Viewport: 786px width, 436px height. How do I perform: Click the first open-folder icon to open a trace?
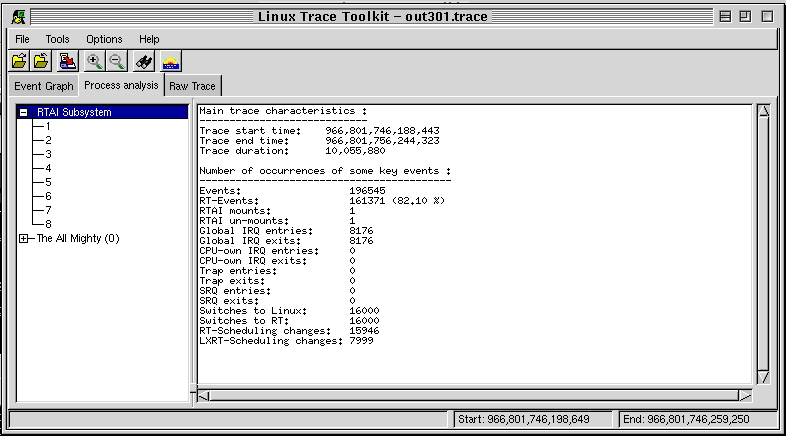[x=19, y=62]
